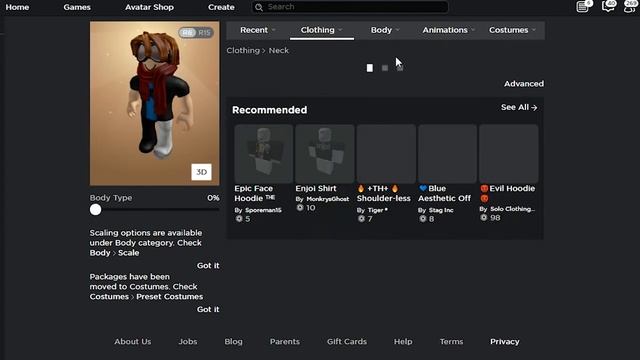Open the Terms footer link
This screenshot has height=360, width=640.
tap(451, 342)
